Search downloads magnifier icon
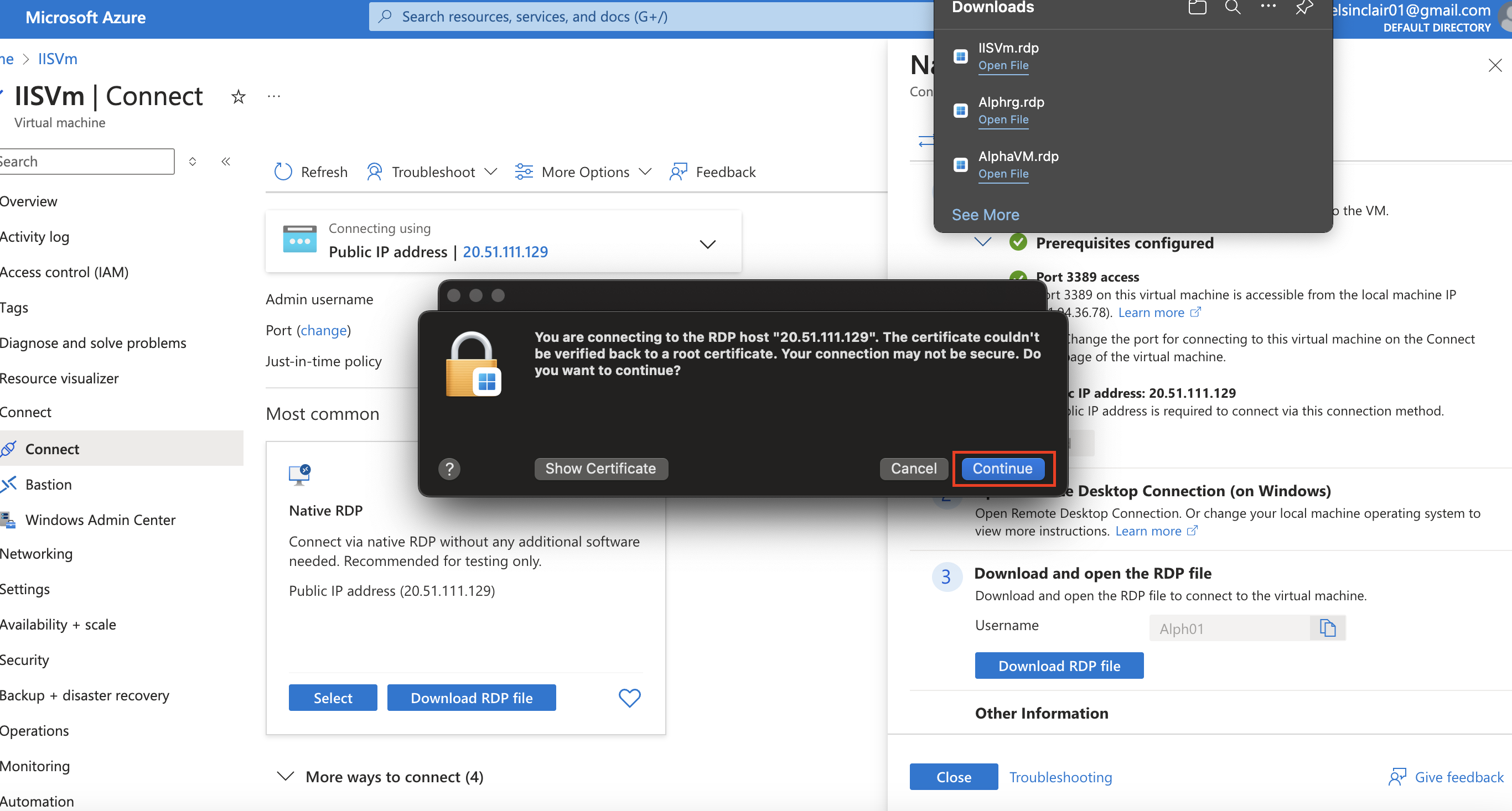 tap(1233, 7)
